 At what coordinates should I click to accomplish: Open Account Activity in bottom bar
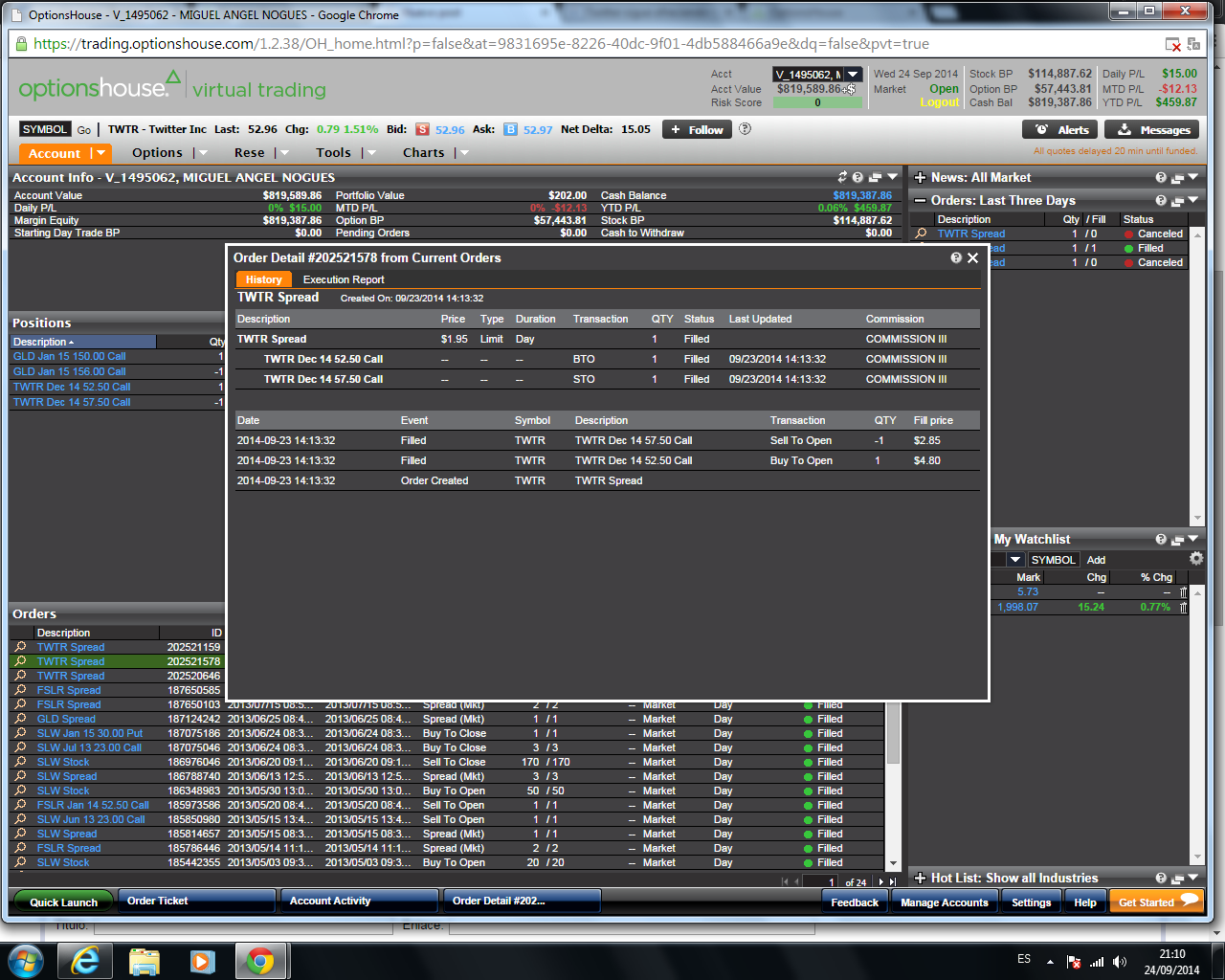pos(359,902)
